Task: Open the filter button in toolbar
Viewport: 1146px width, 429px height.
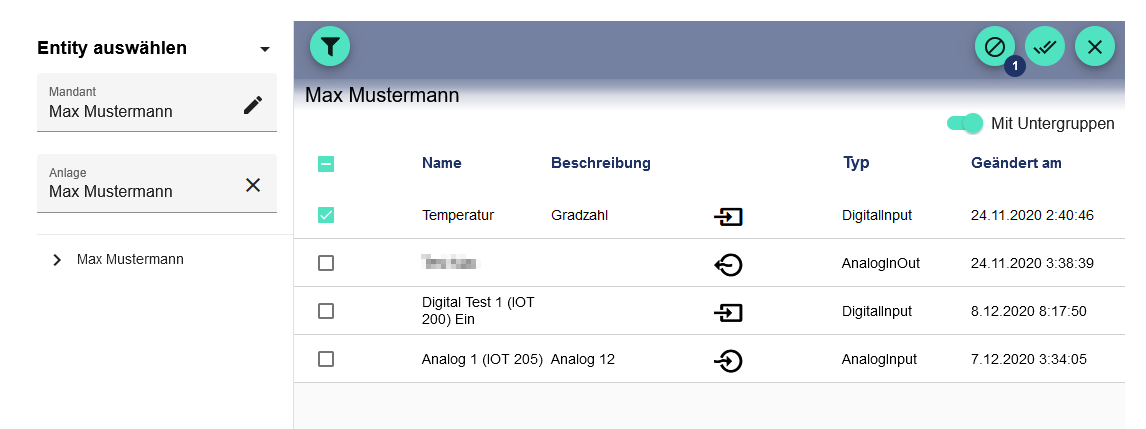Action: click(x=331, y=46)
